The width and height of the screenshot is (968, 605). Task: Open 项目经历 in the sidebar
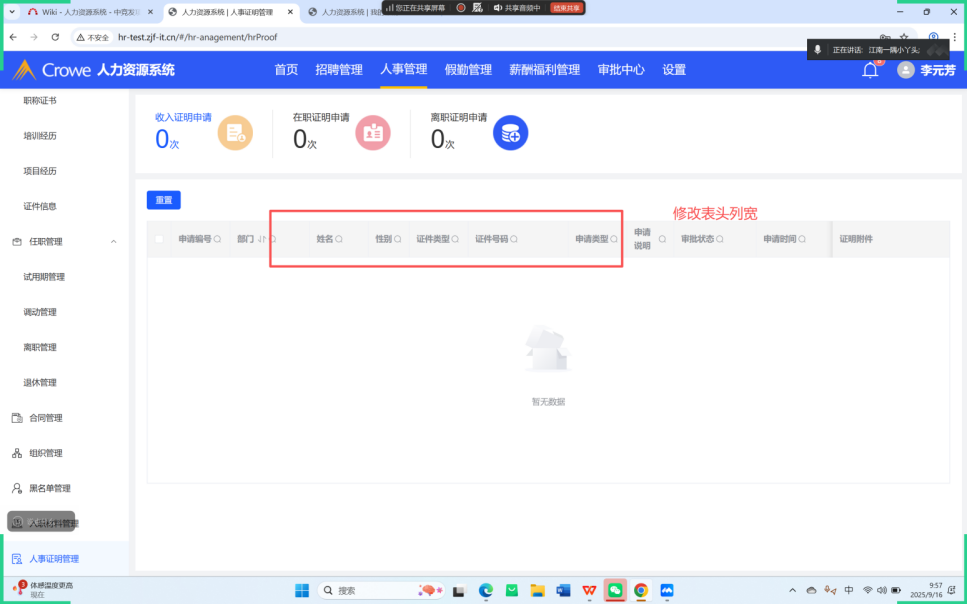[x=40, y=171]
